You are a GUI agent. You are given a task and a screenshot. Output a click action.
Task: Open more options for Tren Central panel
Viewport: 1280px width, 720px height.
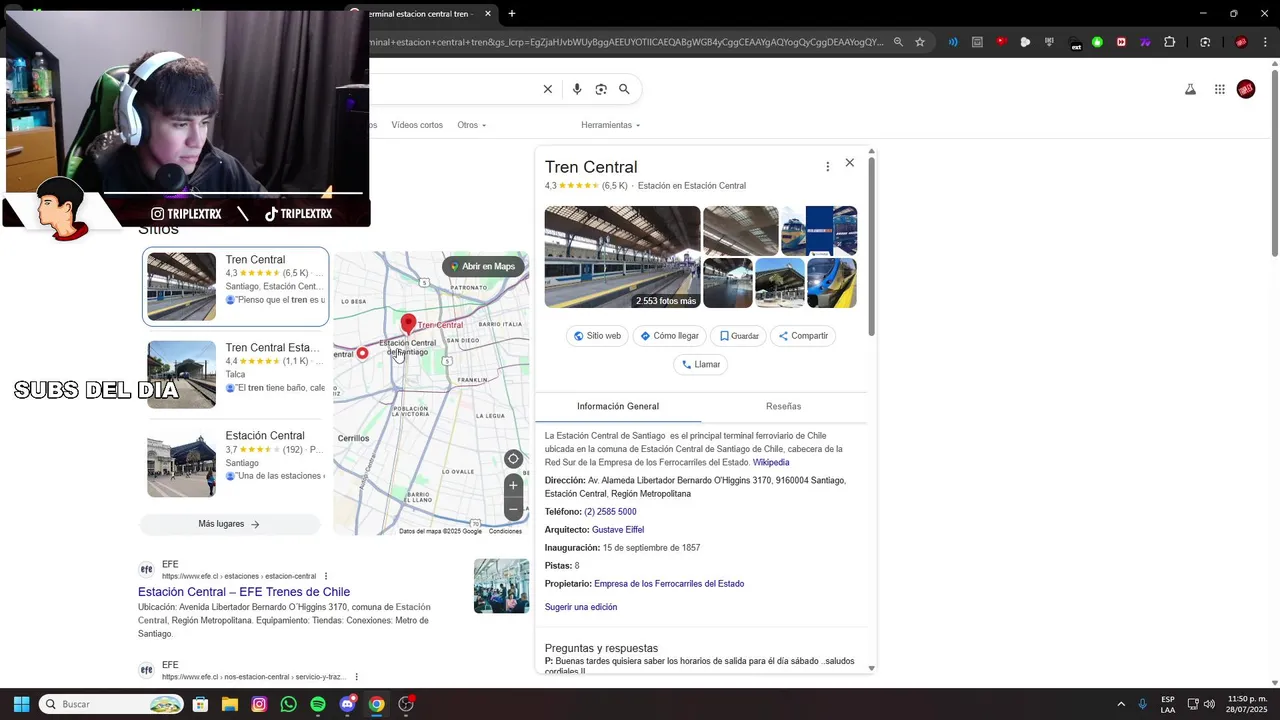827,166
